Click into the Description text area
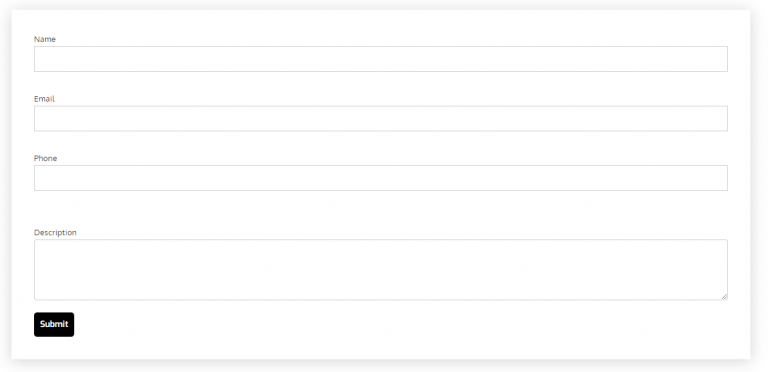This screenshot has height=372, width=768. point(381,270)
